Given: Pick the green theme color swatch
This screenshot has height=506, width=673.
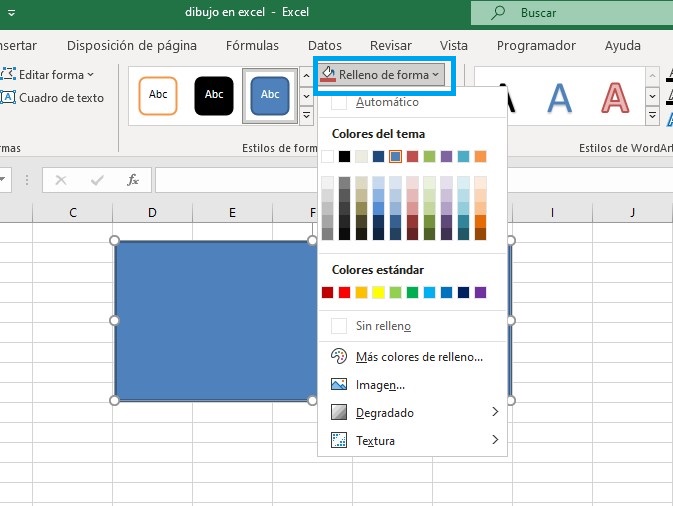Looking at the screenshot, I should click(x=429, y=156).
